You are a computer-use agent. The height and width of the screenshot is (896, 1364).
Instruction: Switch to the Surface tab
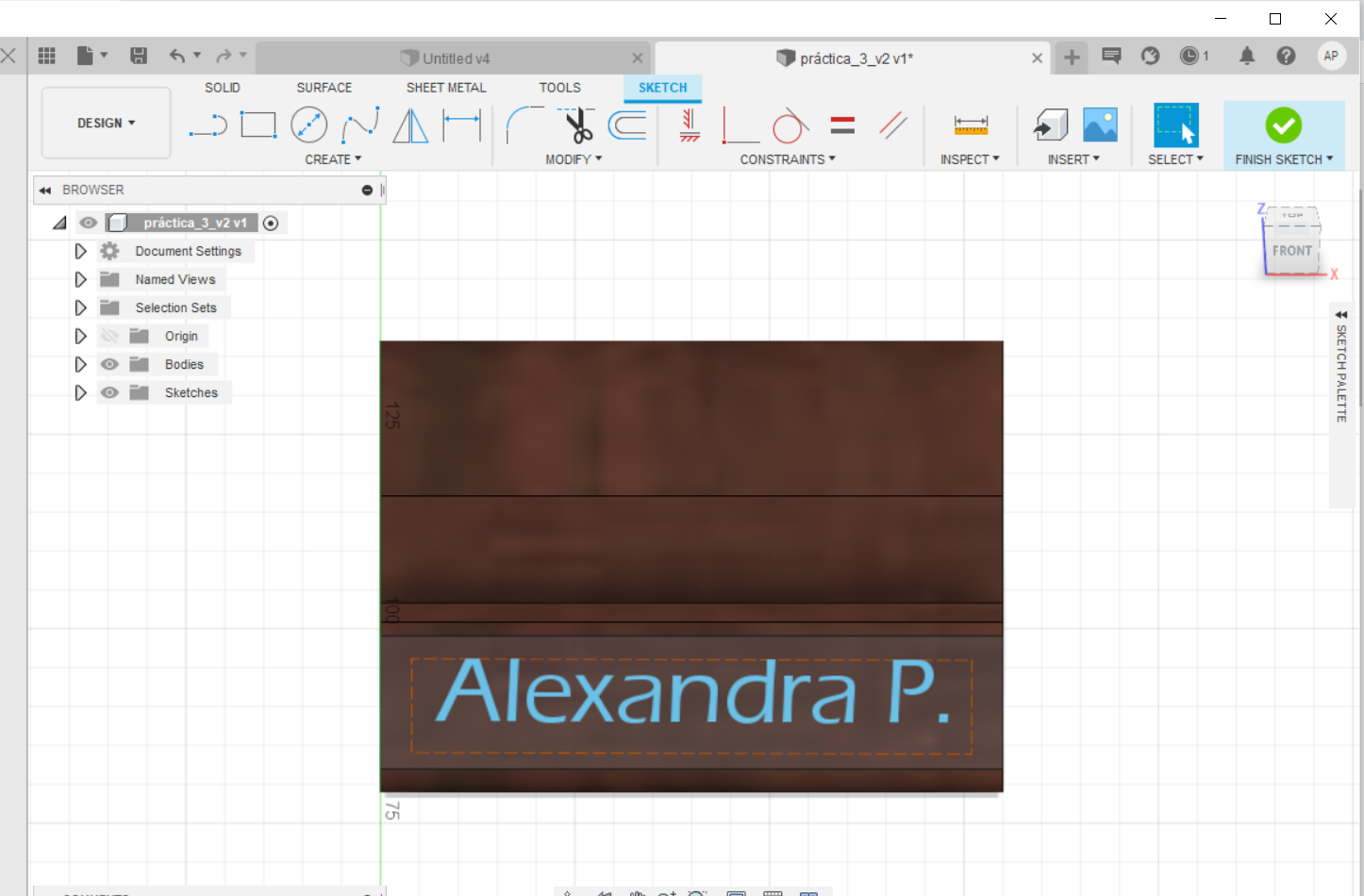click(x=324, y=88)
